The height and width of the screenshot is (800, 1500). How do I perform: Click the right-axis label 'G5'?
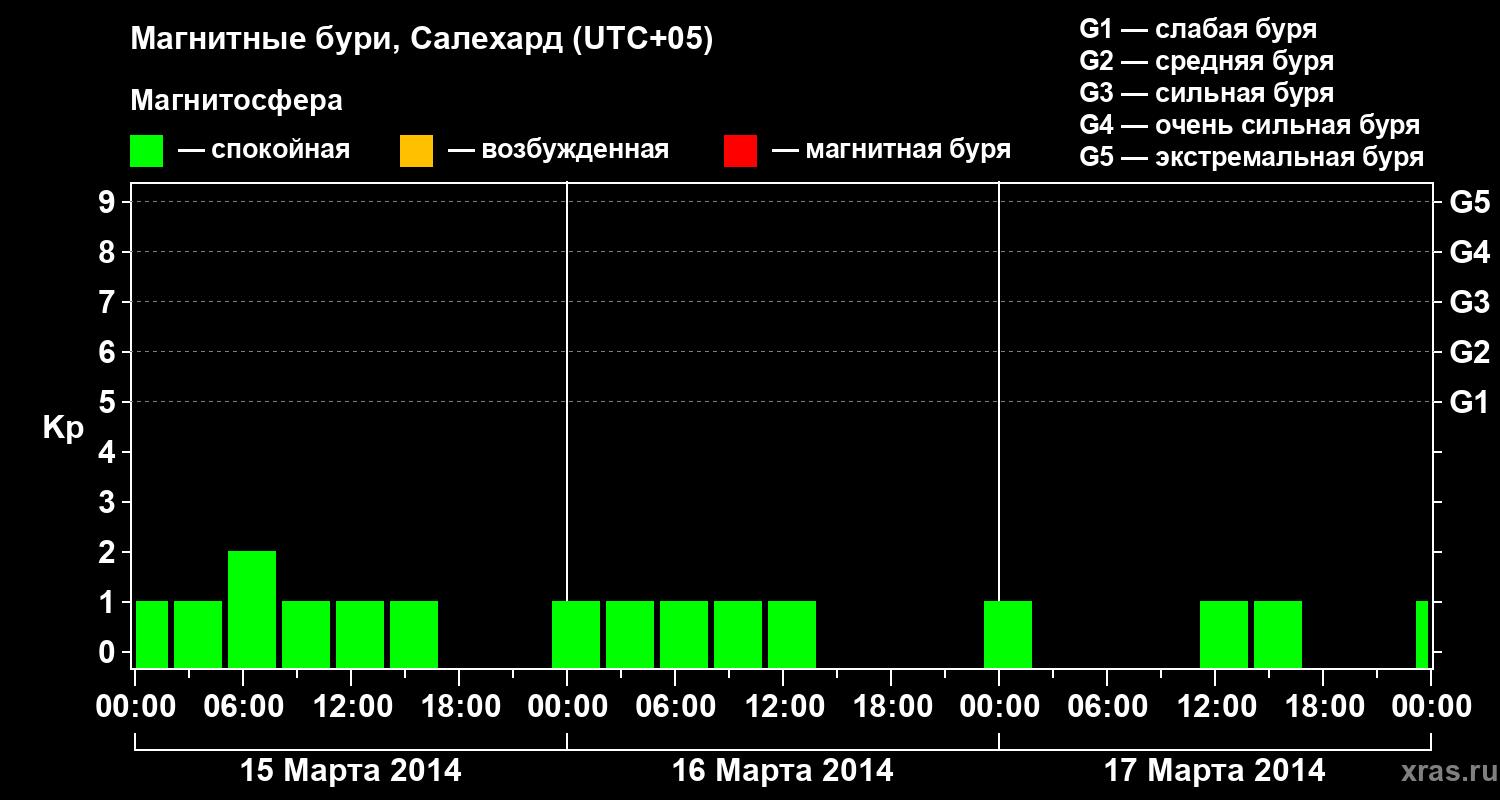1470,203
